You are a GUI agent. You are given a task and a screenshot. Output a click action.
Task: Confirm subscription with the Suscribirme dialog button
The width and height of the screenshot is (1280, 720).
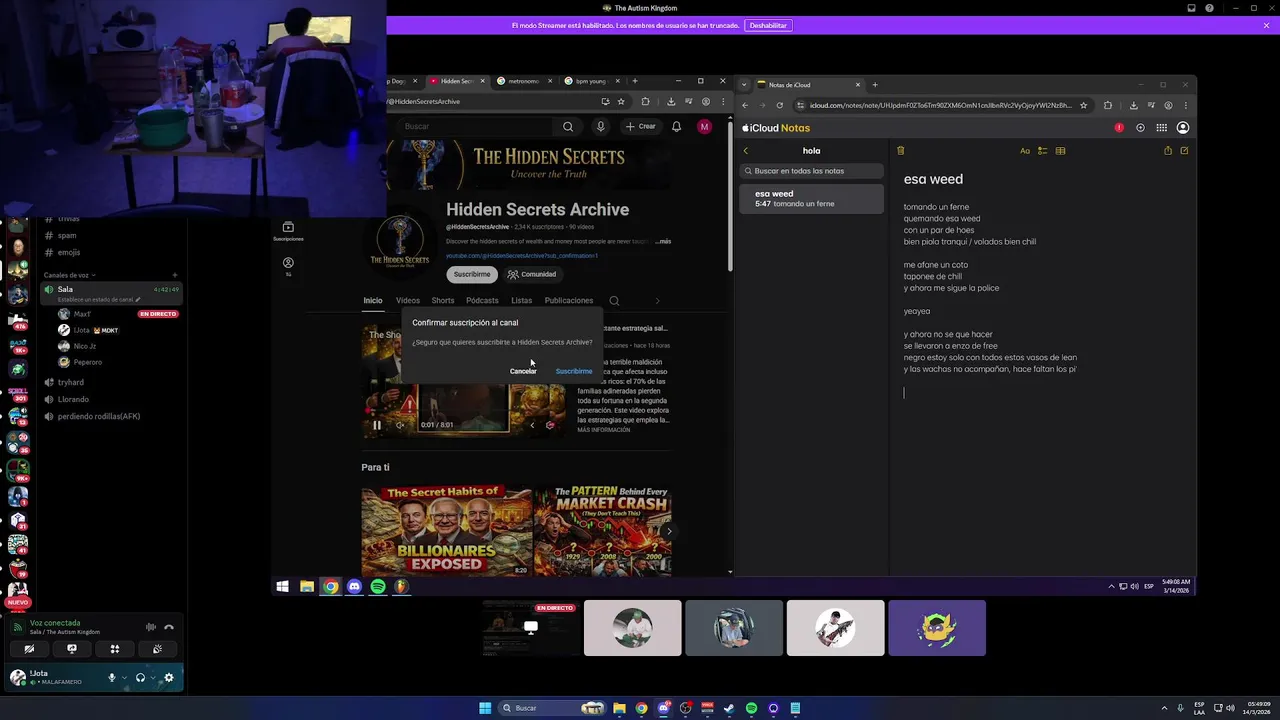point(574,371)
